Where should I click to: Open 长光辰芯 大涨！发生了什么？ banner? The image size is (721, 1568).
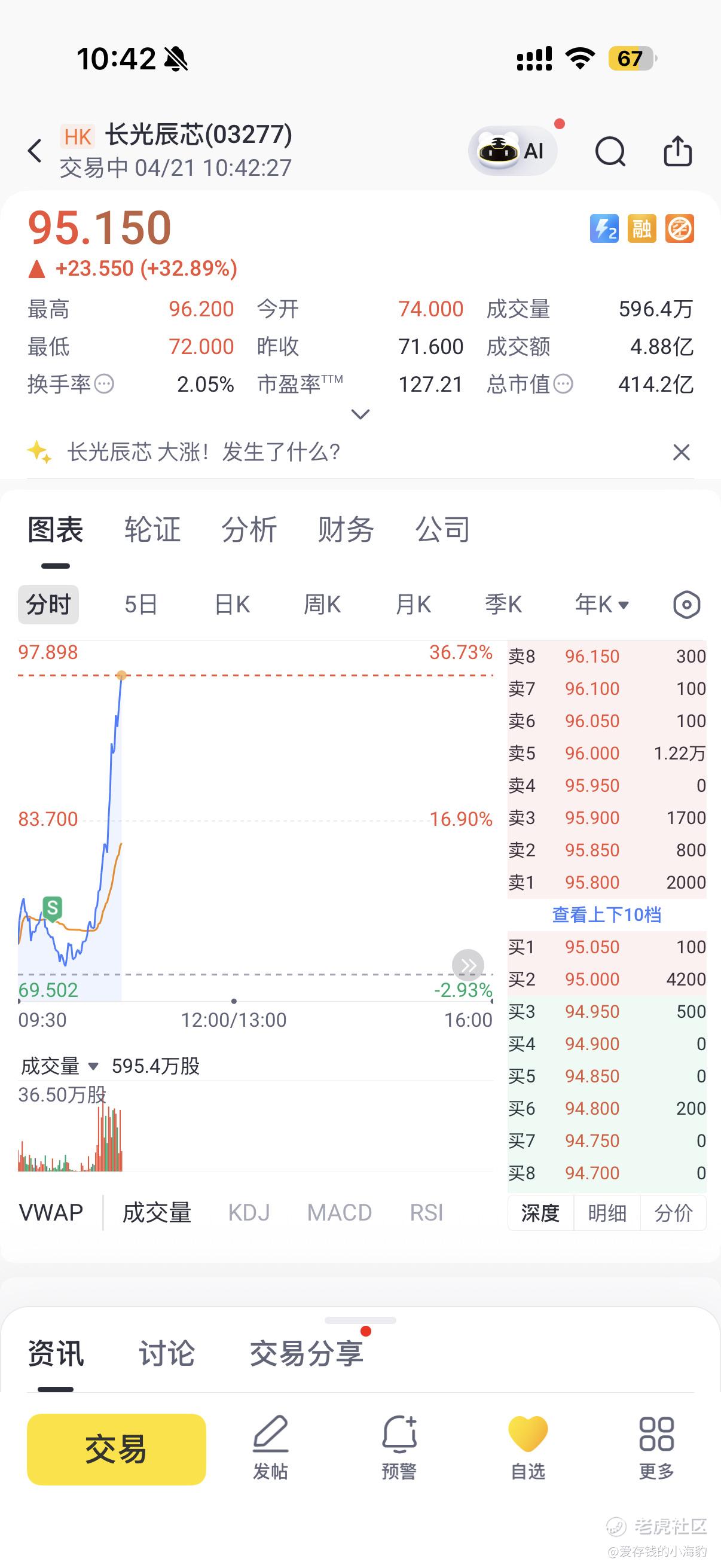[x=203, y=452]
